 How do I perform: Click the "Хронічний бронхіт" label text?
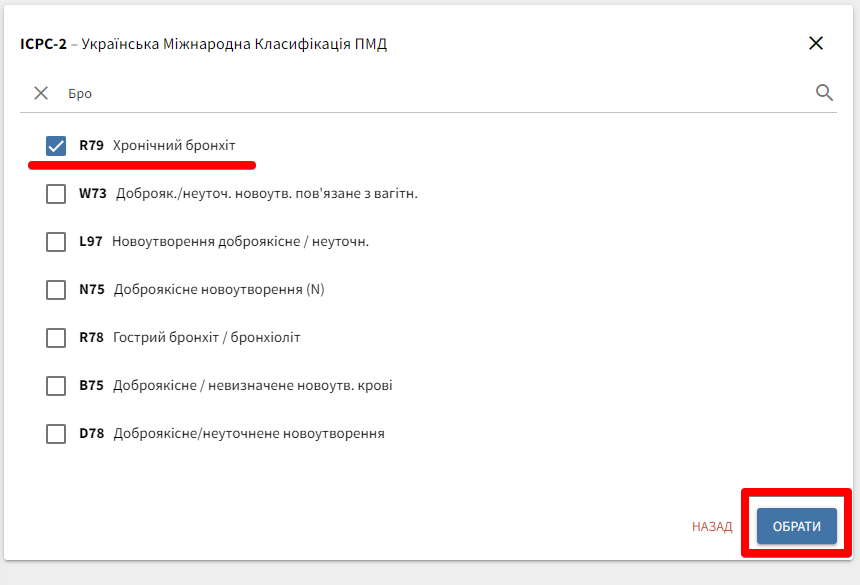(174, 146)
